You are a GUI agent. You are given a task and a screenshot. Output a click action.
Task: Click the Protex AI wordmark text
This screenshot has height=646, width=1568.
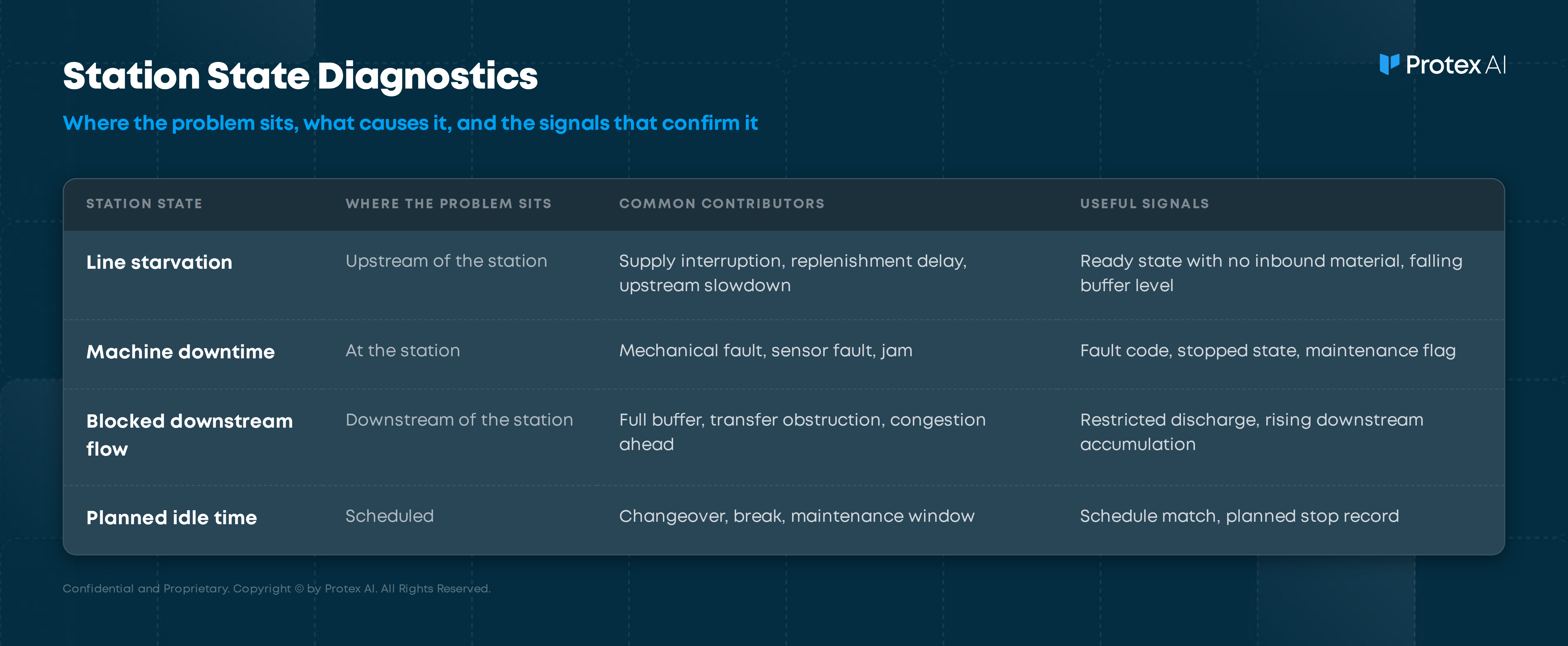click(x=1456, y=65)
